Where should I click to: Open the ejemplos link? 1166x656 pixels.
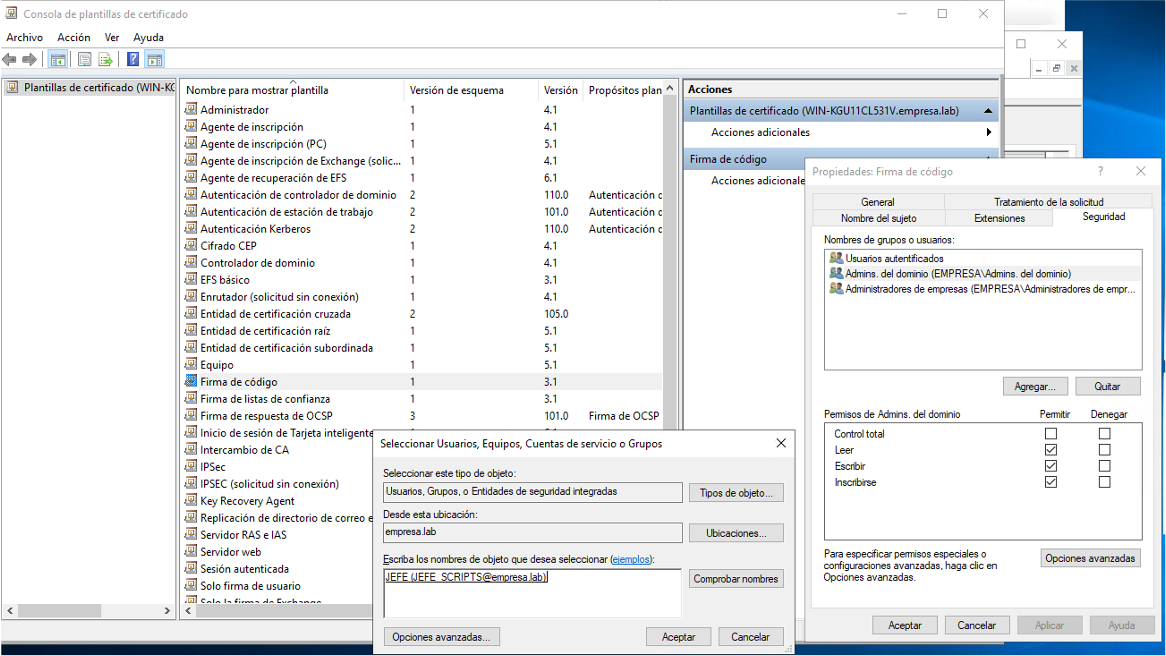pyautogui.click(x=630, y=559)
